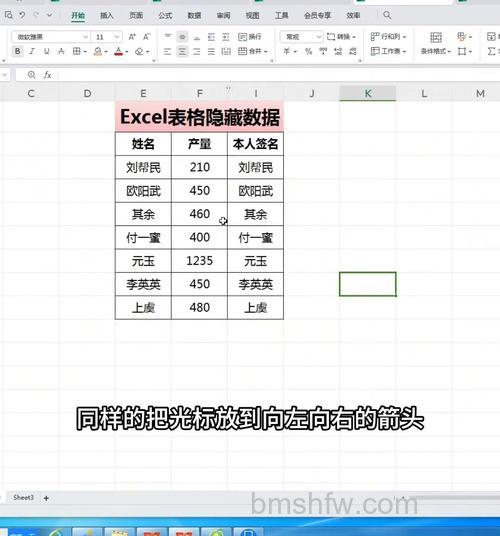This screenshot has width=500, height=536.
Task: Decrease decimal places icon
Action: 353,51
